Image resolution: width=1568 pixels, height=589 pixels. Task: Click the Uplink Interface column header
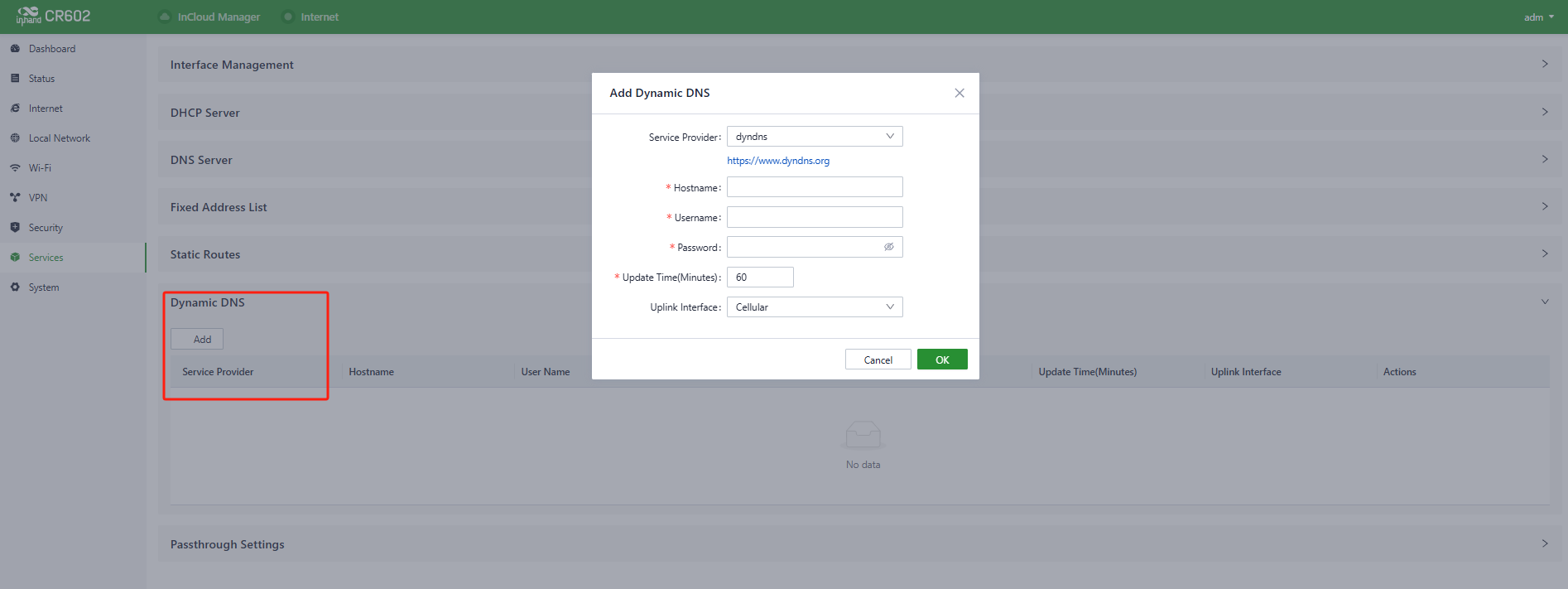tap(1246, 372)
